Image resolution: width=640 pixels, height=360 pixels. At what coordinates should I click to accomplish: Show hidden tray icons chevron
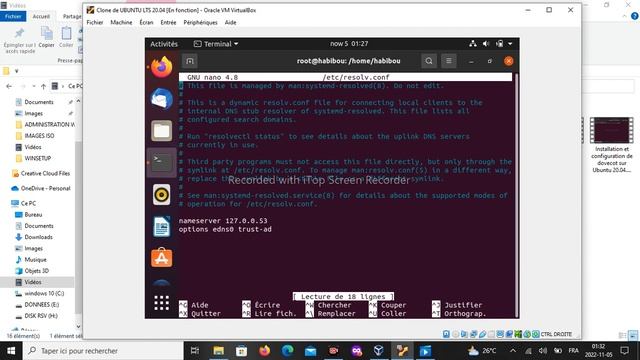point(513,351)
